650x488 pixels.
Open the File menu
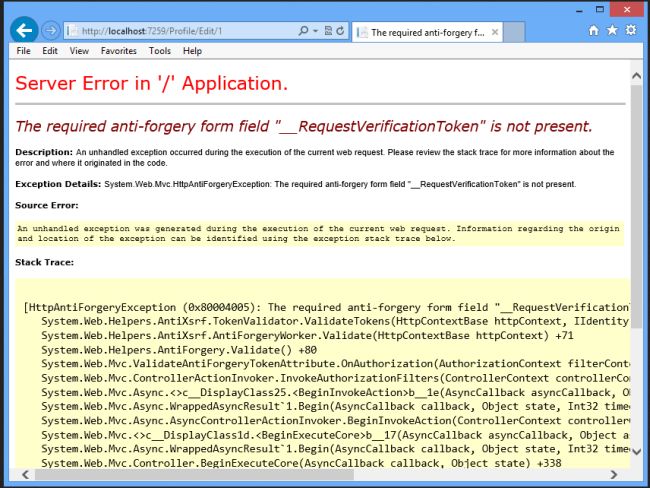[x=24, y=51]
